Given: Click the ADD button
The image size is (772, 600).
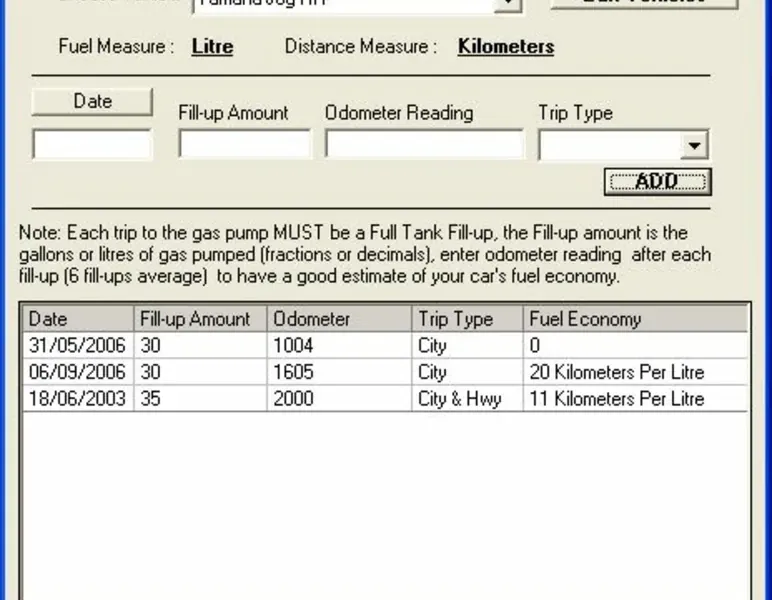Looking at the screenshot, I should pos(657,182).
